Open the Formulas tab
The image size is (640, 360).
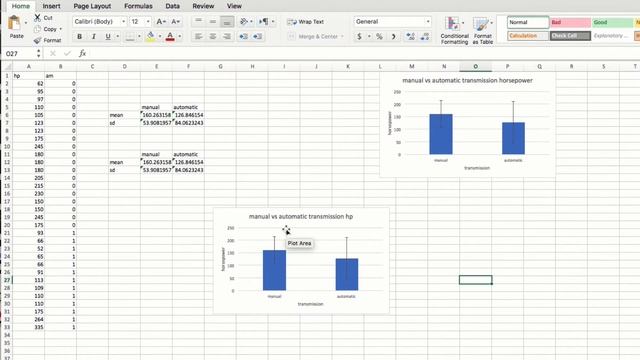tap(138, 6)
